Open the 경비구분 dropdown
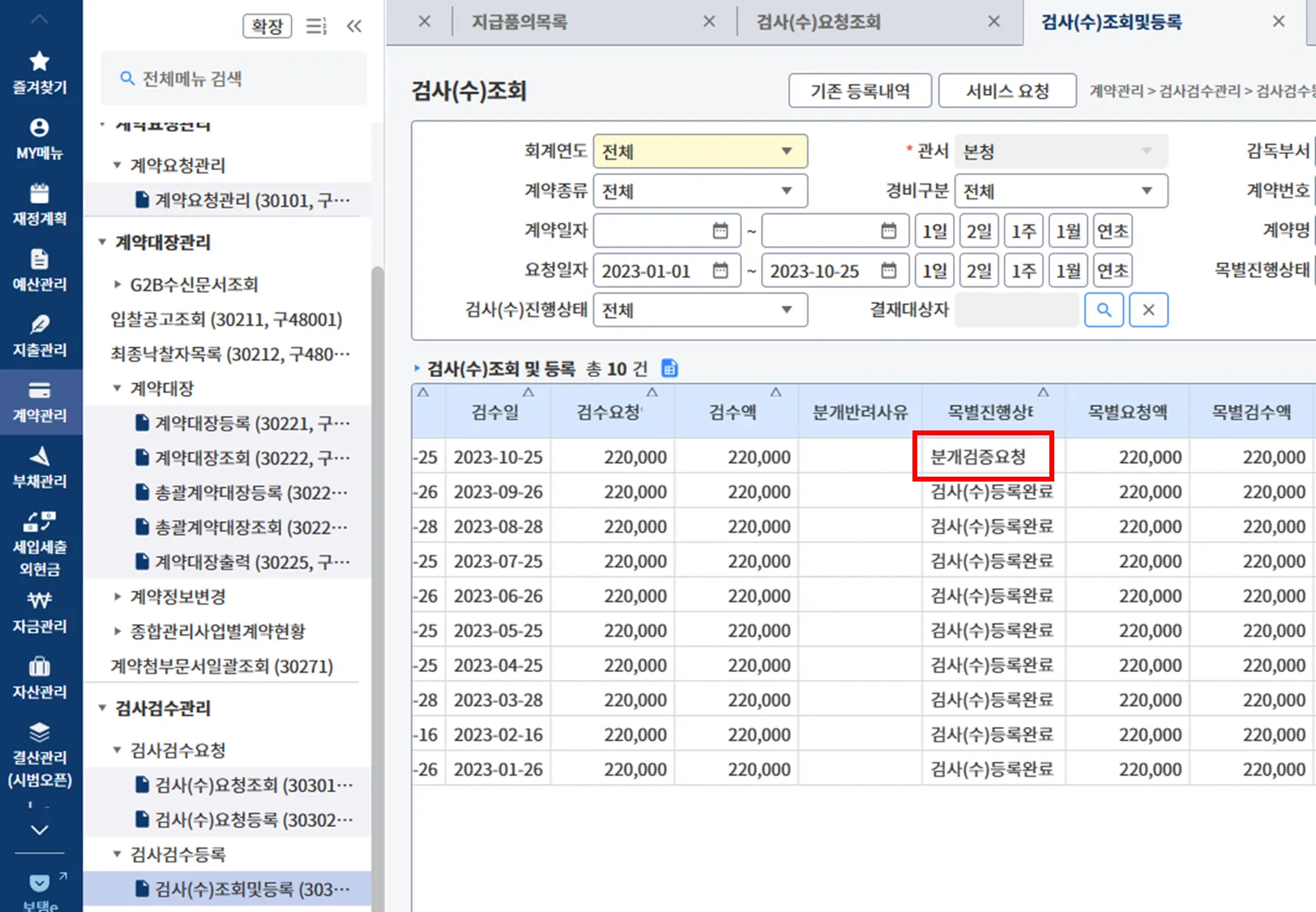This screenshot has width=1316, height=912. click(x=1061, y=191)
